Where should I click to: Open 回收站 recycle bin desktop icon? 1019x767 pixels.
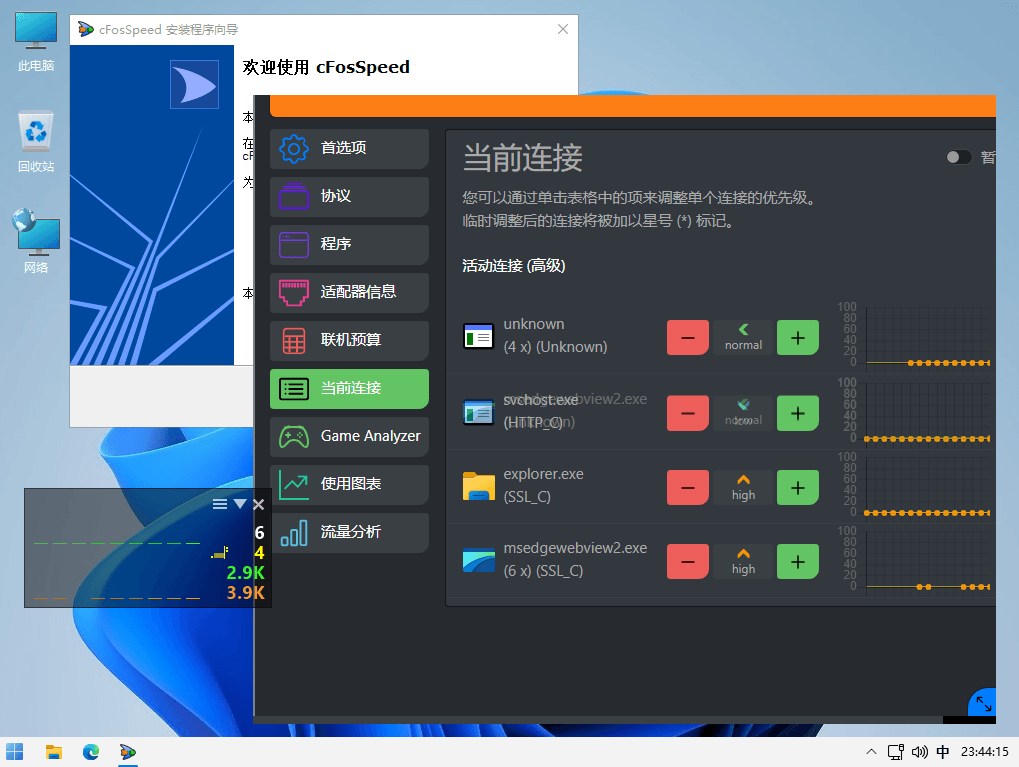(36, 143)
